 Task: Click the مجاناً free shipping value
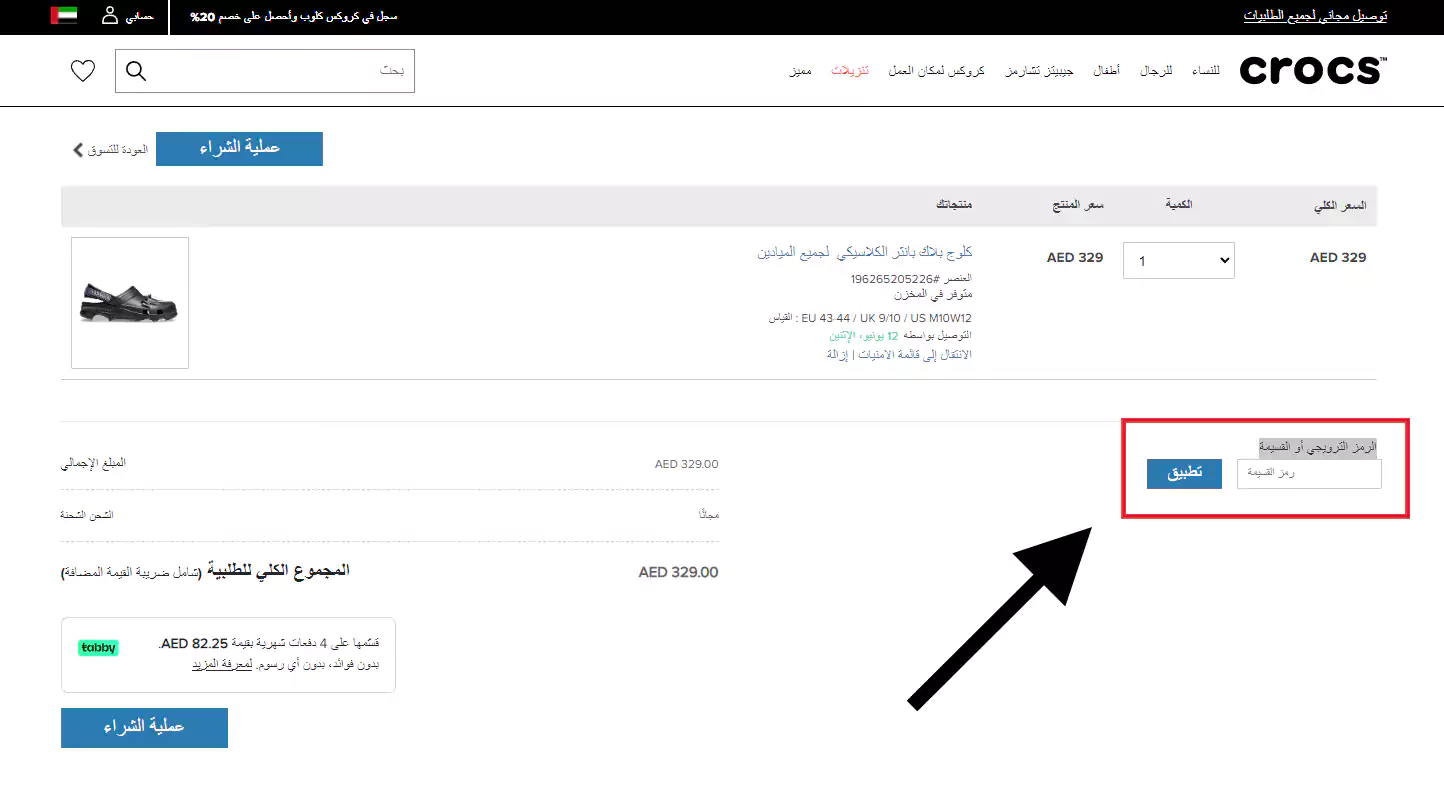pyautogui.click(x=708, y=515)
